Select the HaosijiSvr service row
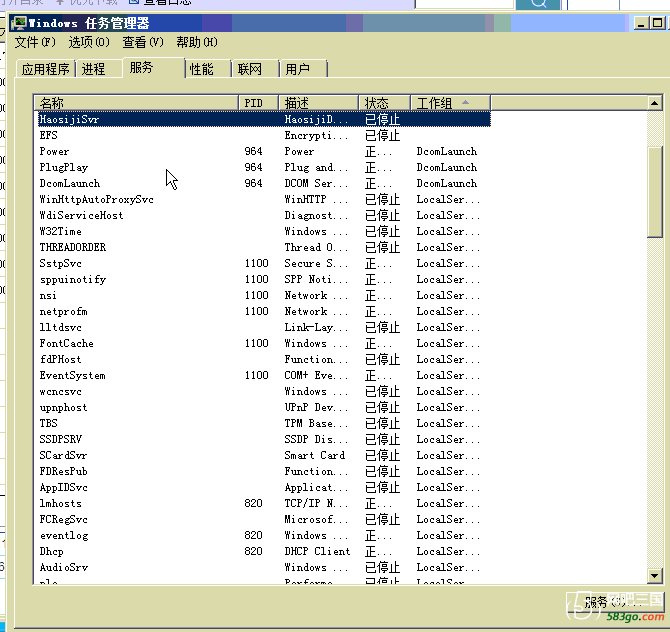The image size is (670, 632). 264,119
